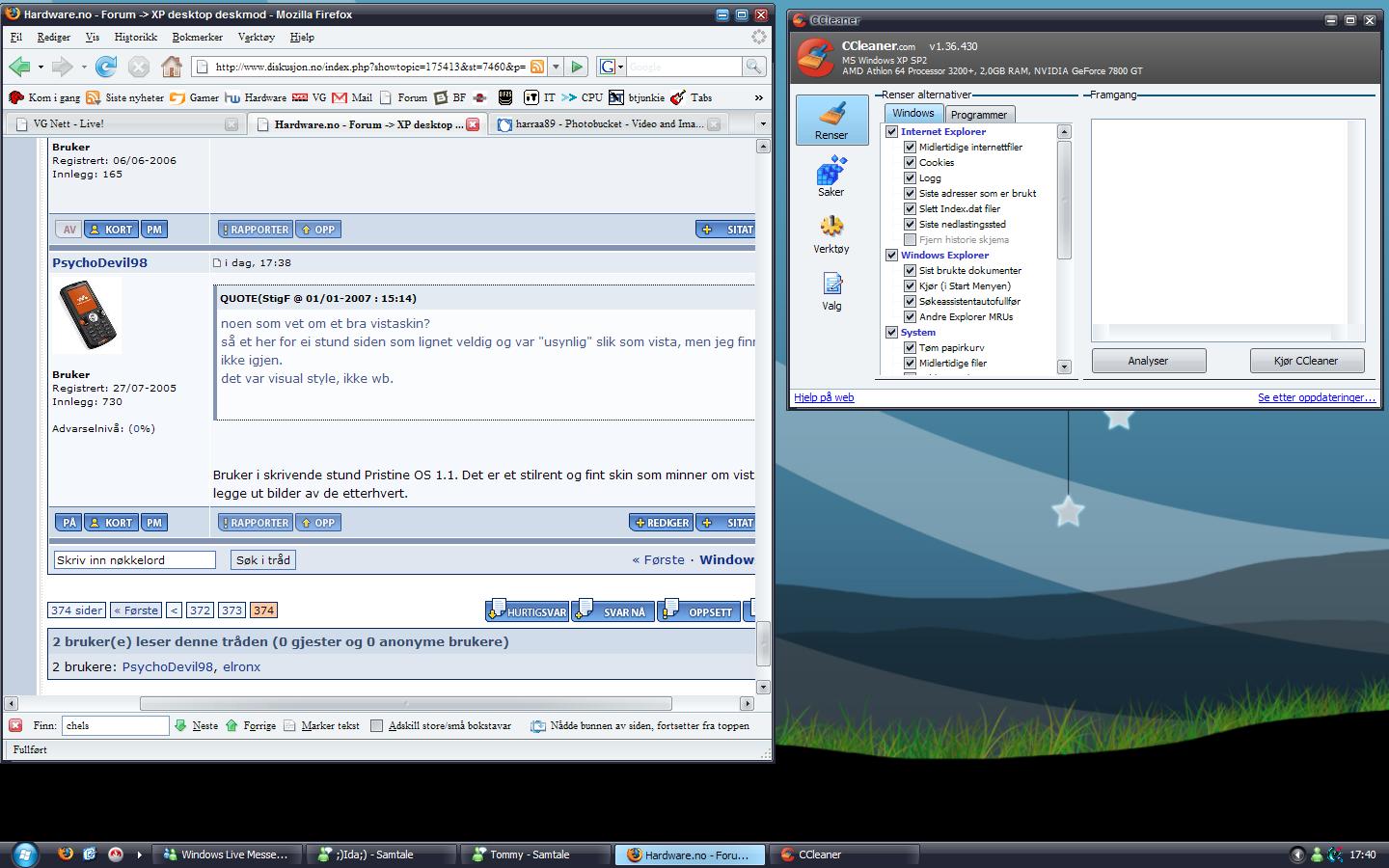Screen dimensions: 1389x868
Task: Expand hidden quick launch icons arrow
Action: 139,854
